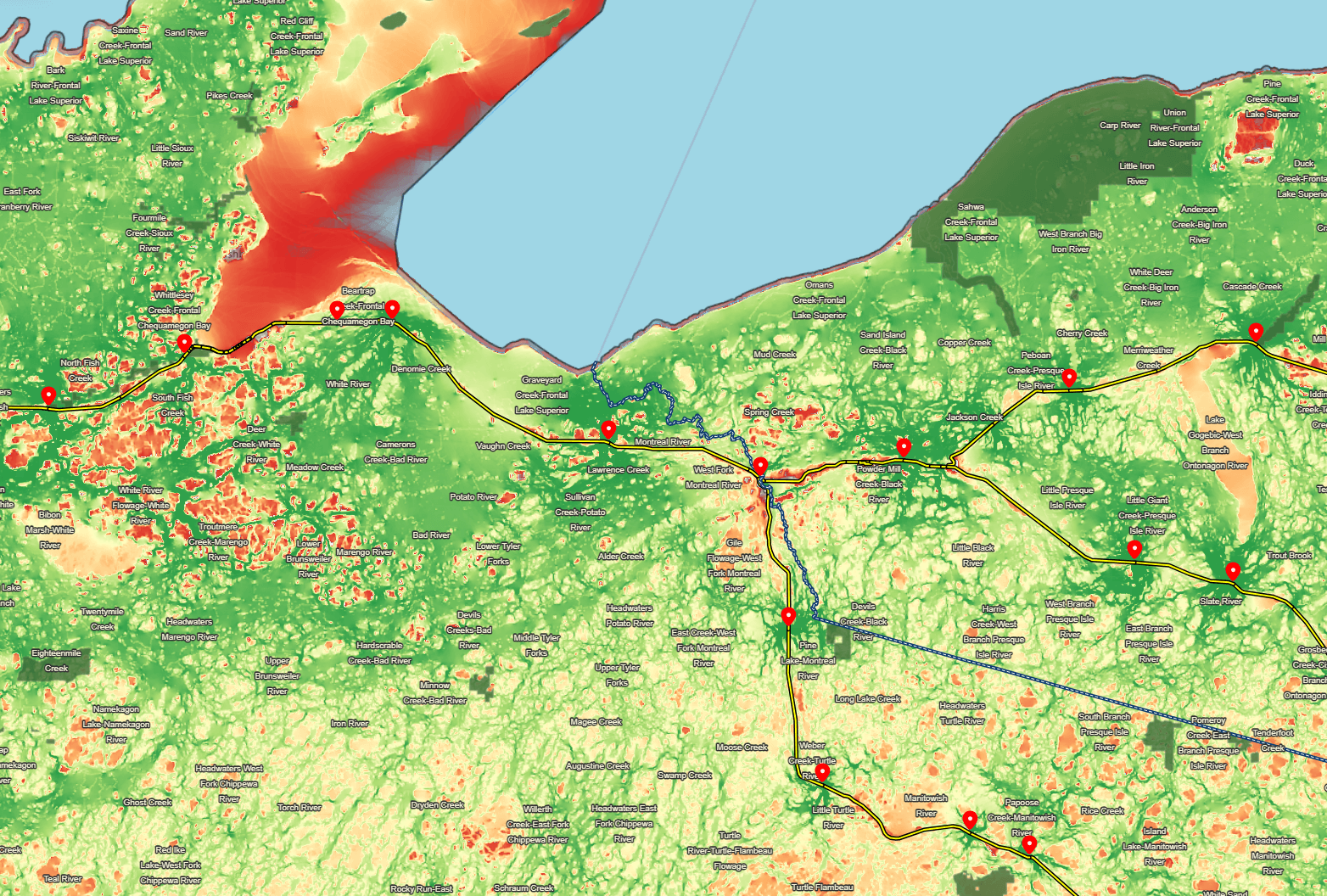Click the "Eighteenmile Creek" label
The image size is (1327, 896).
[x=57, y=661]
